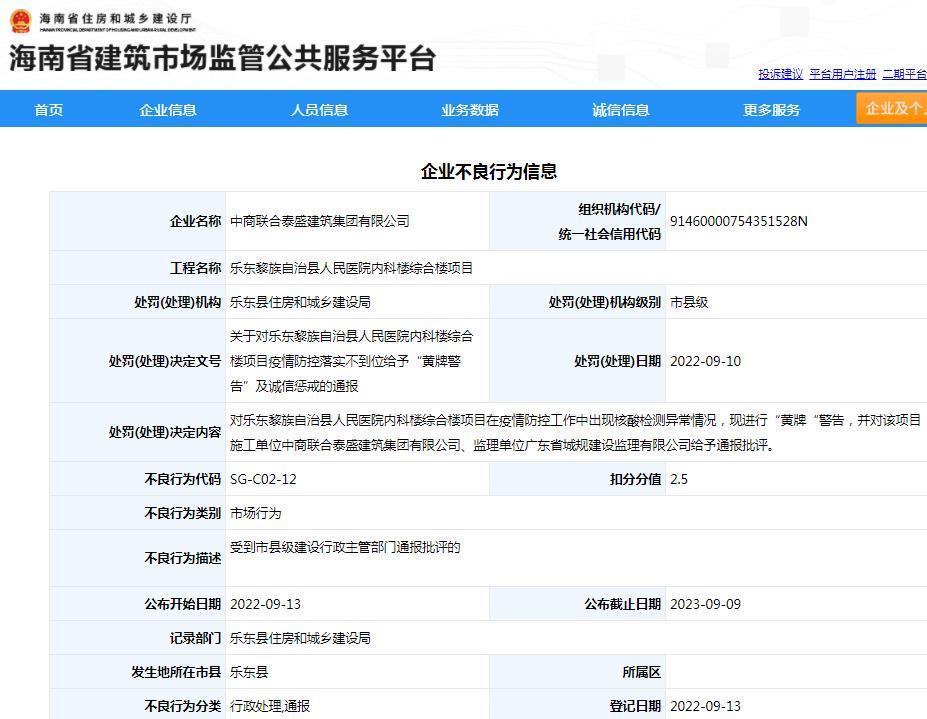Click the behavior code SG-C02-12

(x=263, y=479)
